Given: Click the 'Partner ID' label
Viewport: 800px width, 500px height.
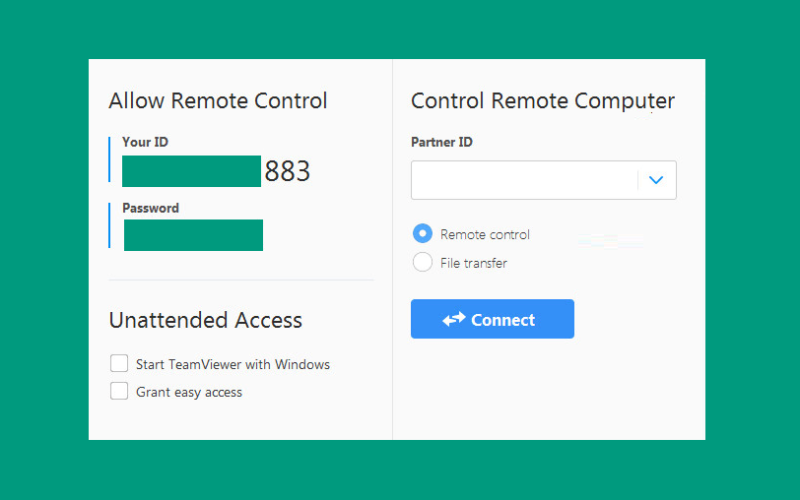Looking at the screenshot, I should point(442,142).
